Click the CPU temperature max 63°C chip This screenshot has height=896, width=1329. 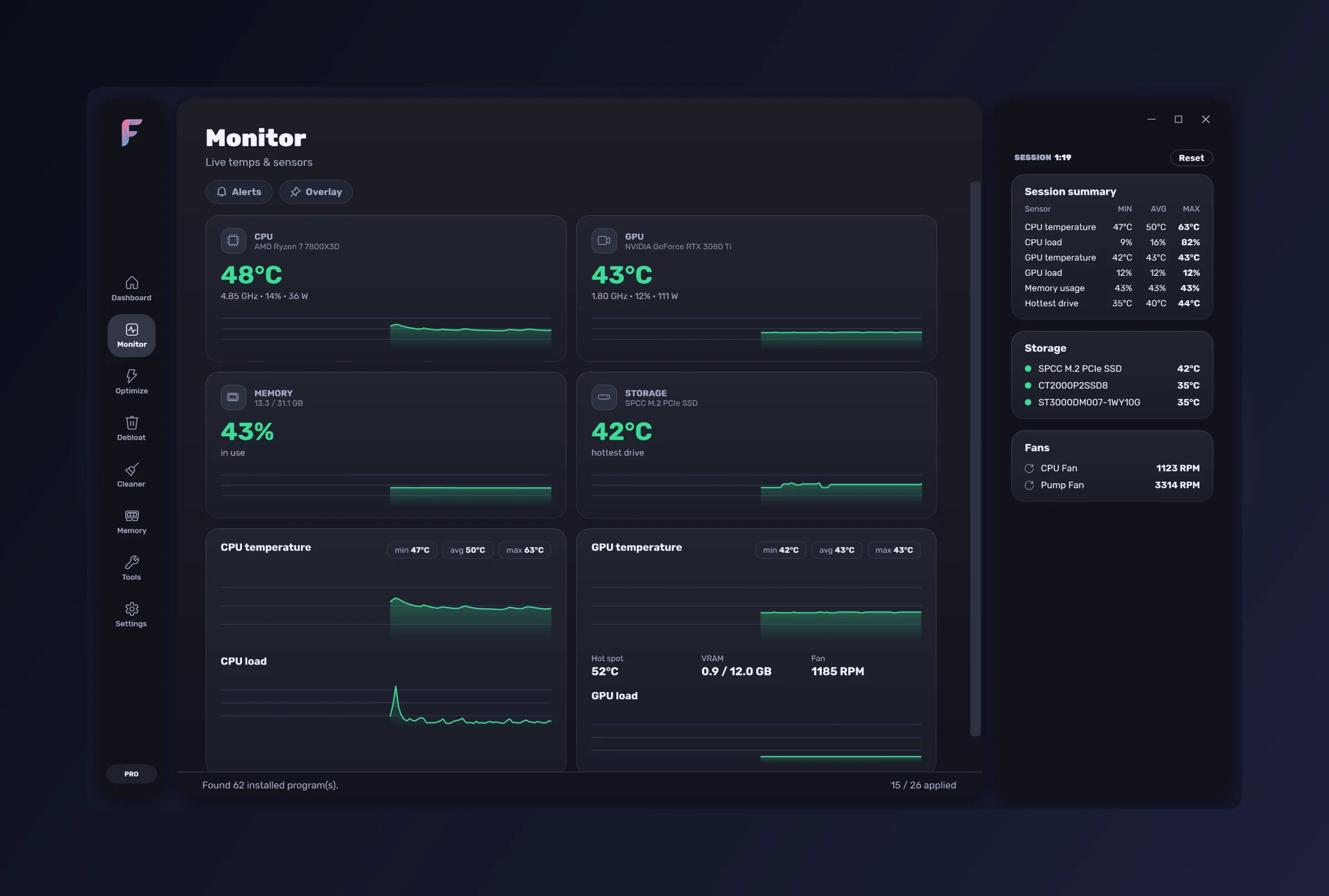524,550
